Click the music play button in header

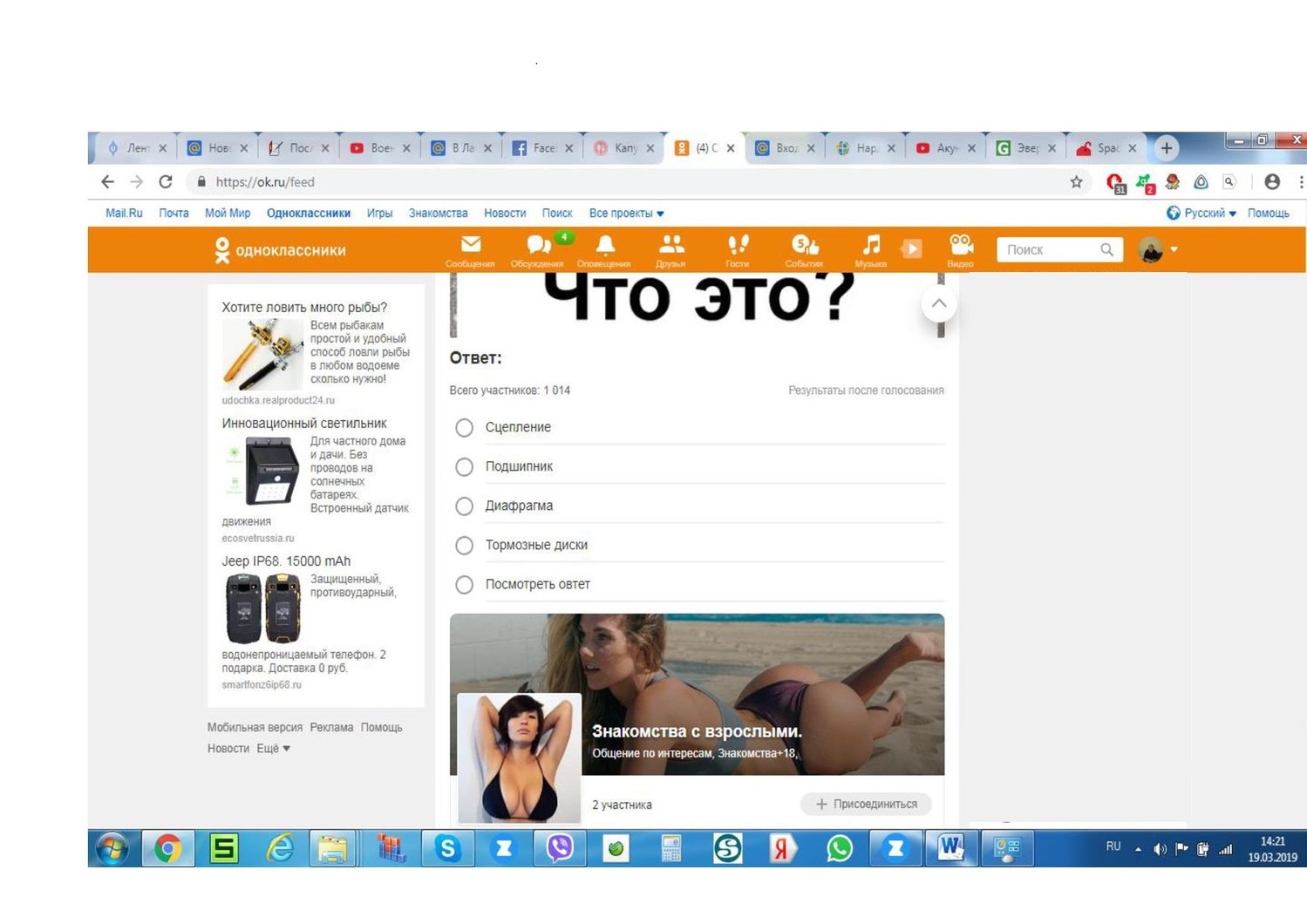click(x=911, y=249)
